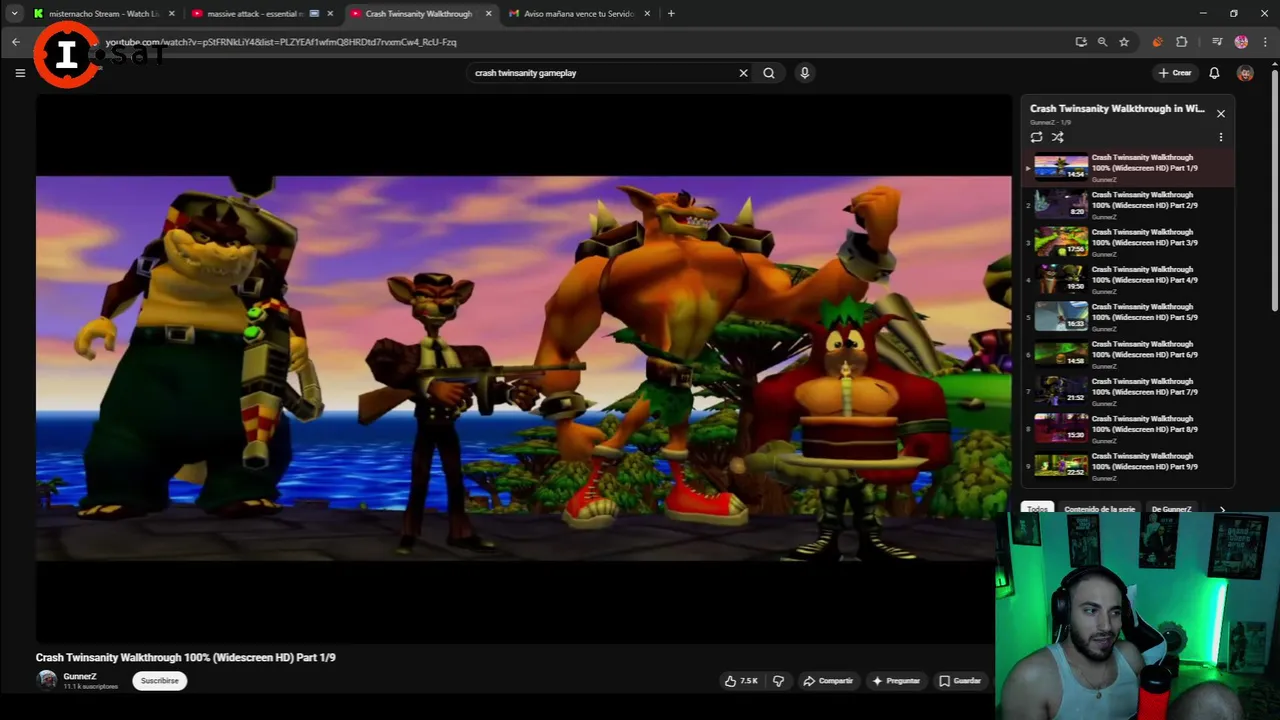Screen dimensions: 1280x720
Task: Open the YouTube hamburger guide menu
Action: point(20,73)
